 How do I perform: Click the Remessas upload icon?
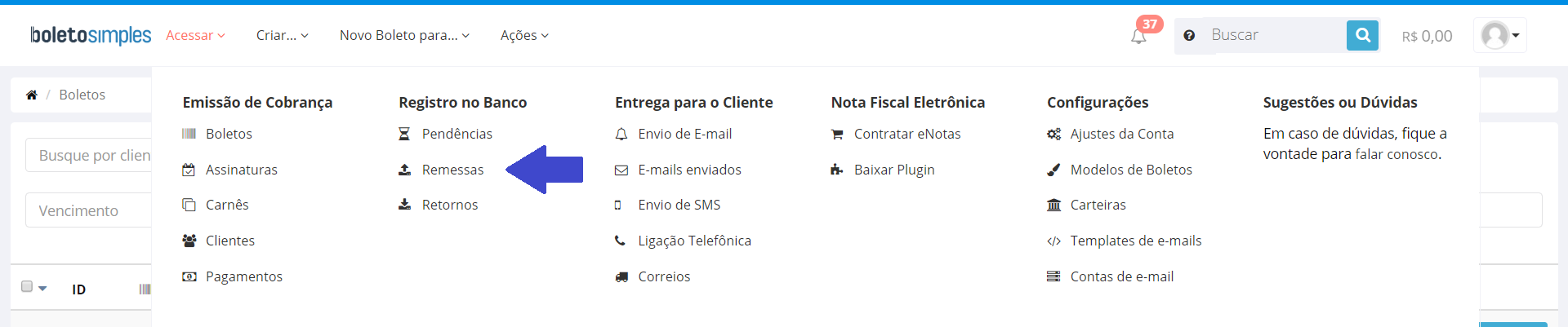(x=404, y=170)
